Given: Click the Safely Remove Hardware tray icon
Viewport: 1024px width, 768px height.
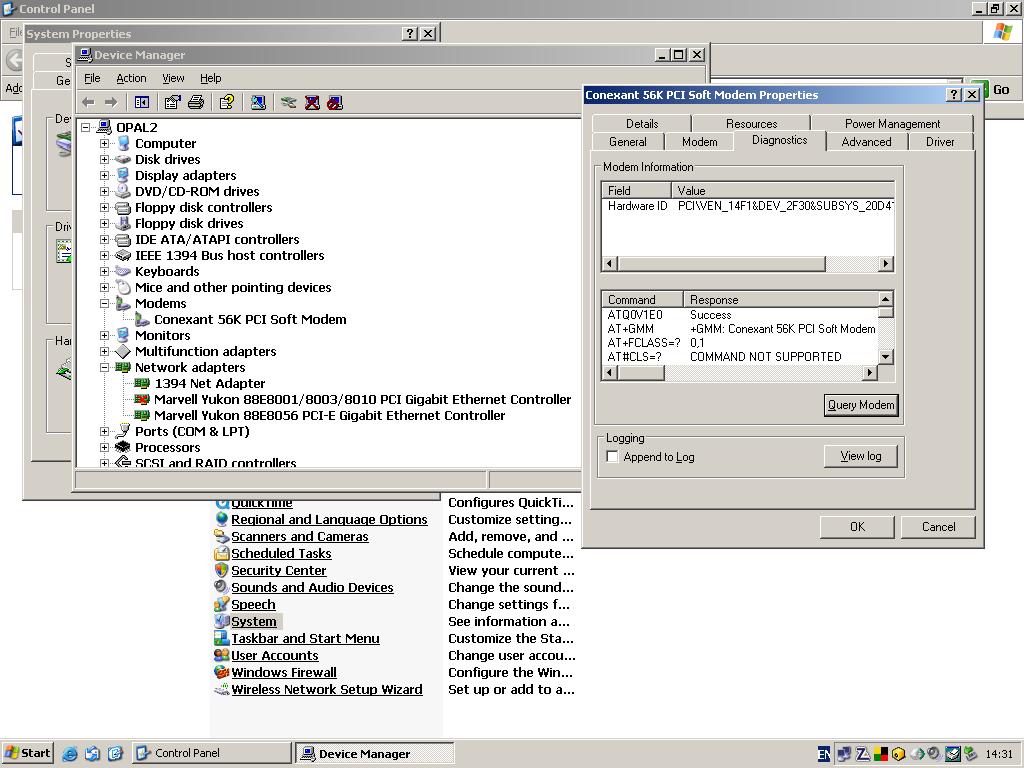Looking at the screenshot, I should pyautogui.click(x=970, y=754).
